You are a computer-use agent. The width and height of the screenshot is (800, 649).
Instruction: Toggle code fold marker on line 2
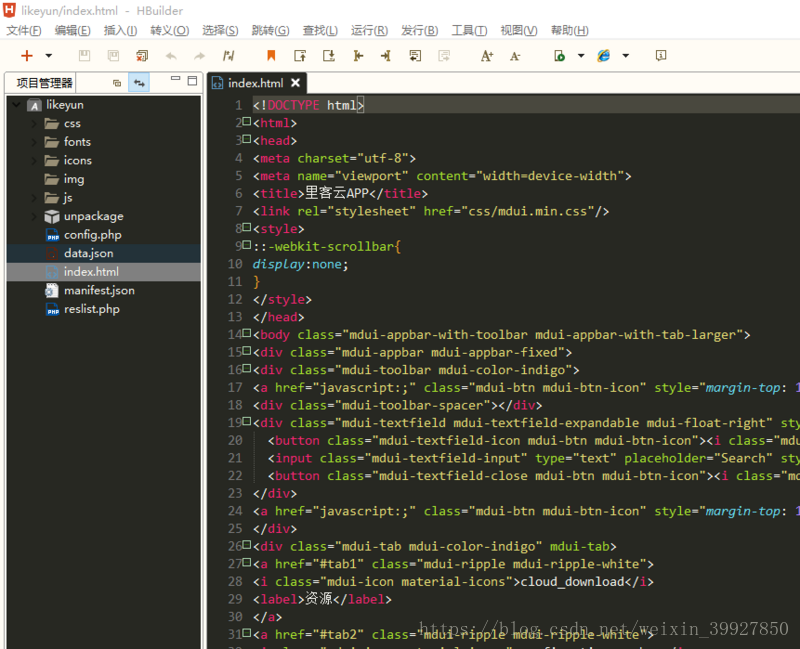[x=247, y=122]
